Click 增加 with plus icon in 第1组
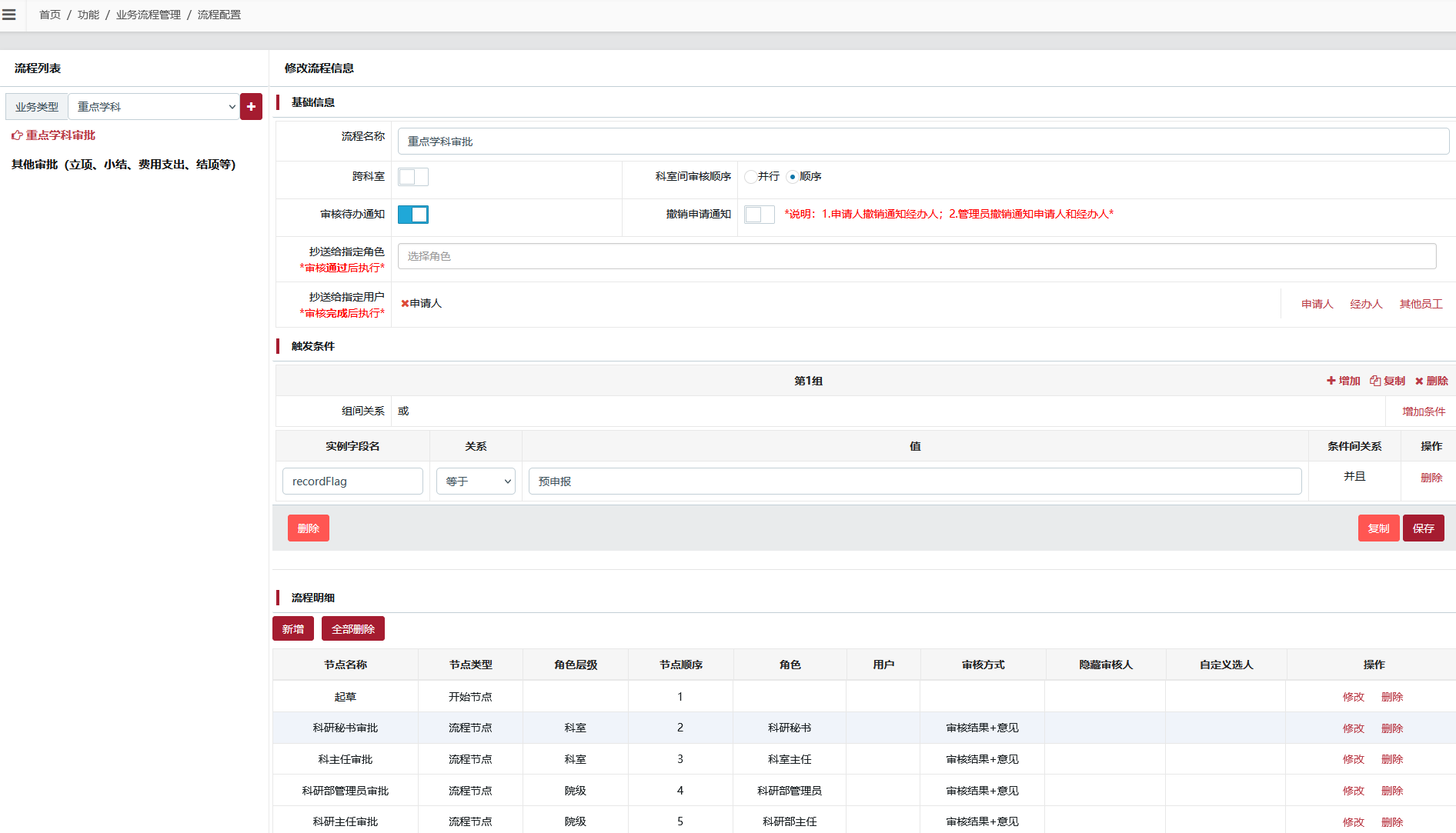The height and width of the screenshot is (833, 1456). pos(1344,381)
